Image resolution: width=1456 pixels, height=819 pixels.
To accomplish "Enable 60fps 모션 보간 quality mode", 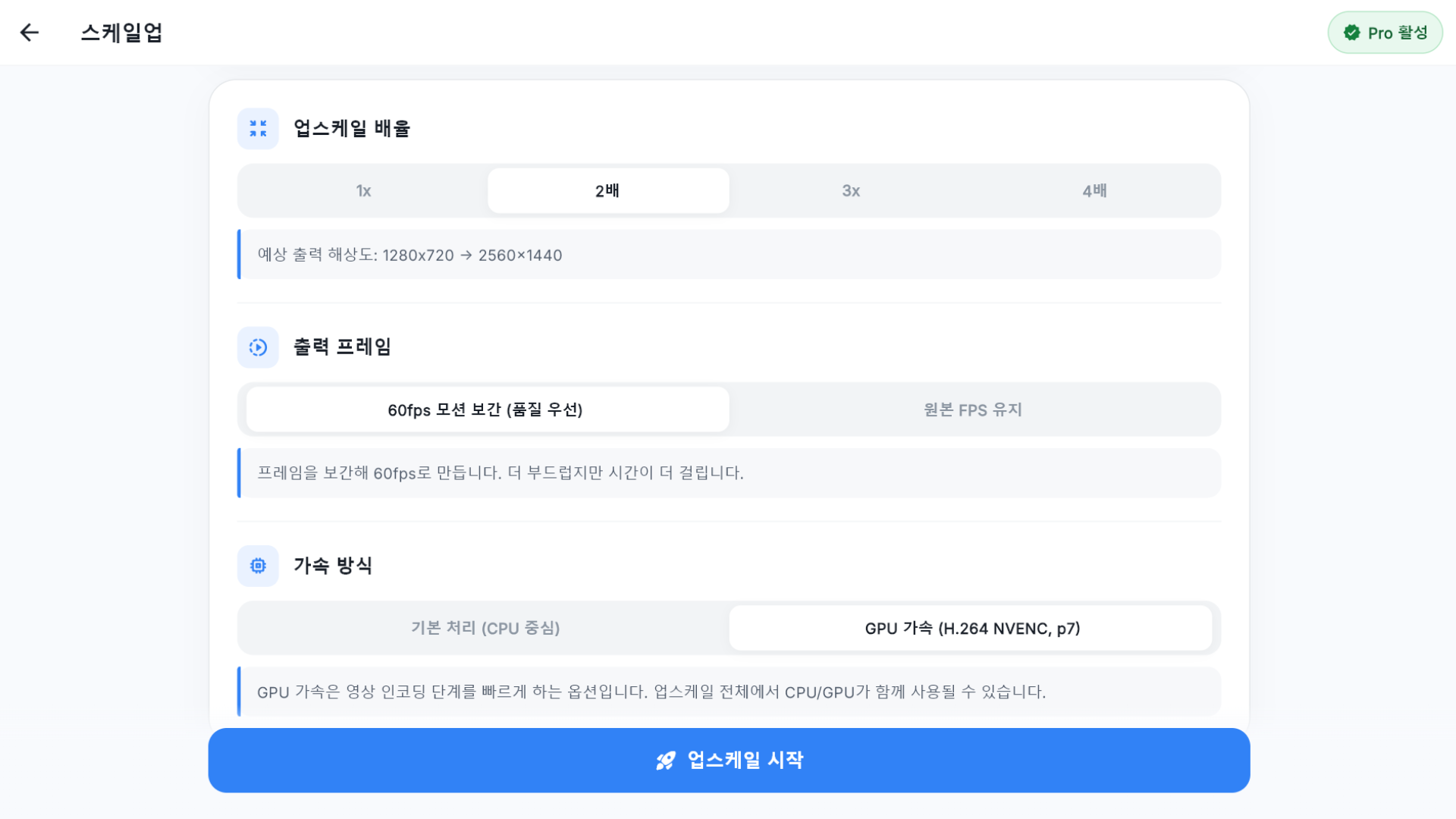I will pyautogui.click(x=486, y=409).
